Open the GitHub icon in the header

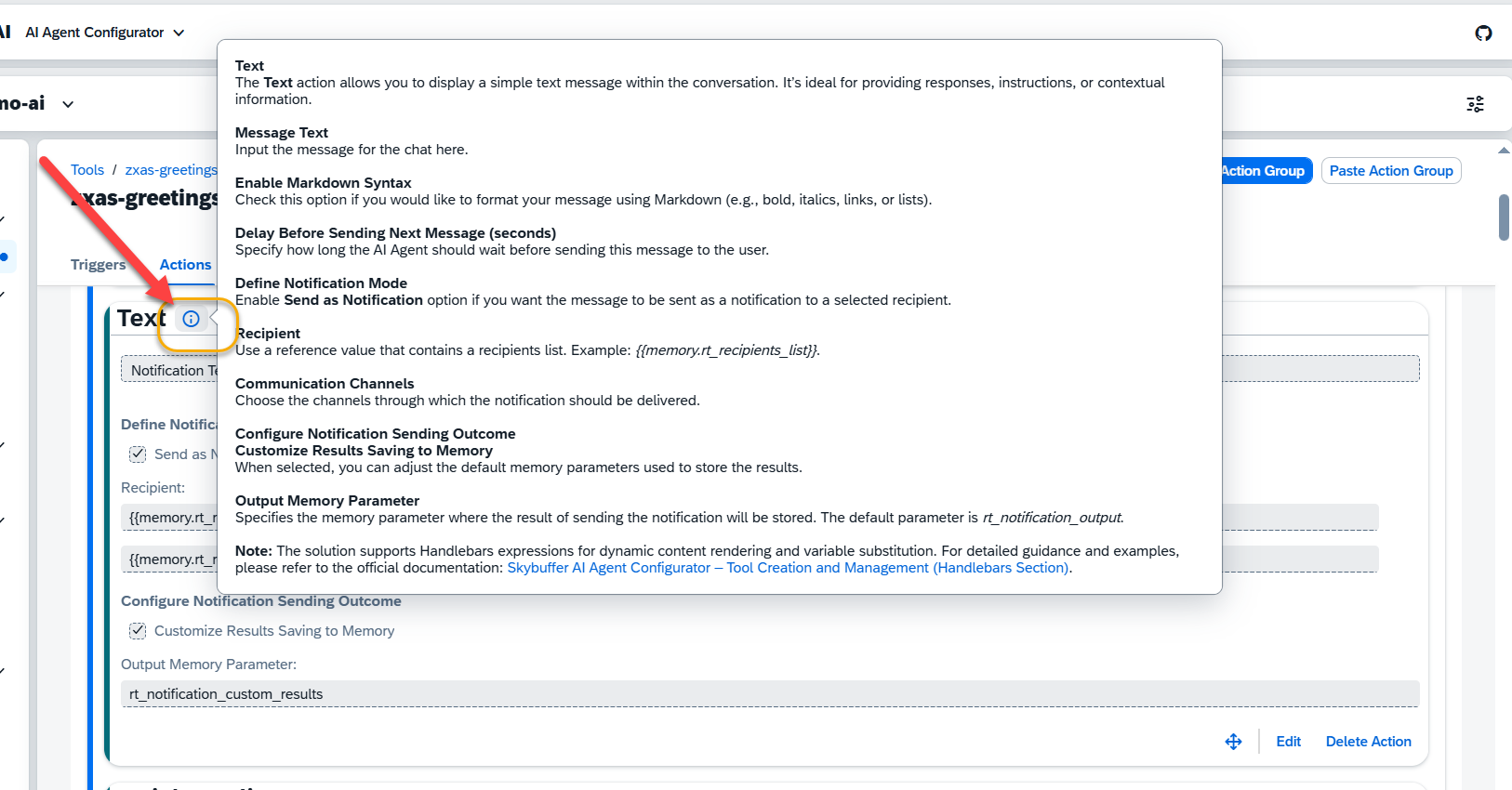click(x=1483, y=33)
